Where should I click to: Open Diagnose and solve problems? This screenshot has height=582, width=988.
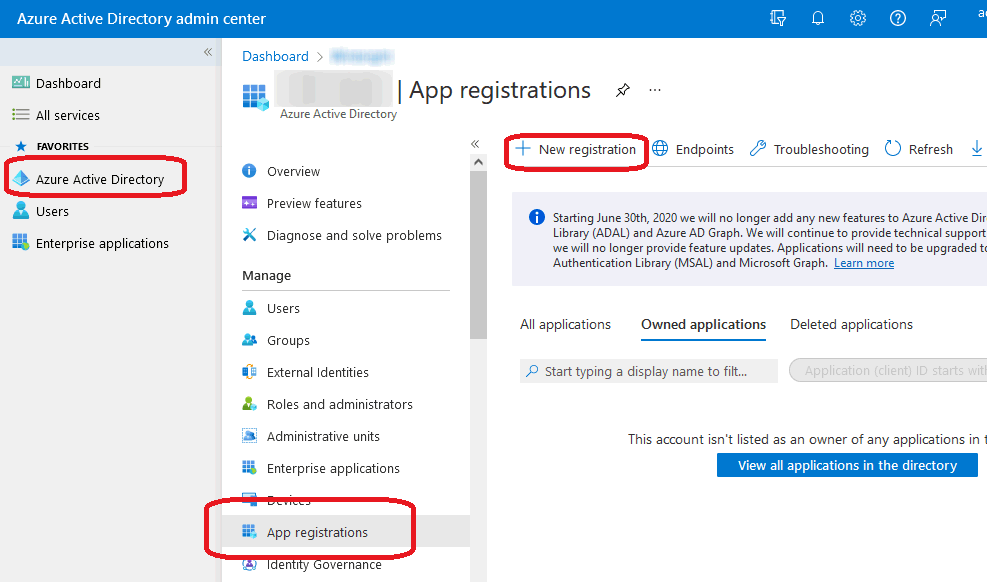coord(354,236)
